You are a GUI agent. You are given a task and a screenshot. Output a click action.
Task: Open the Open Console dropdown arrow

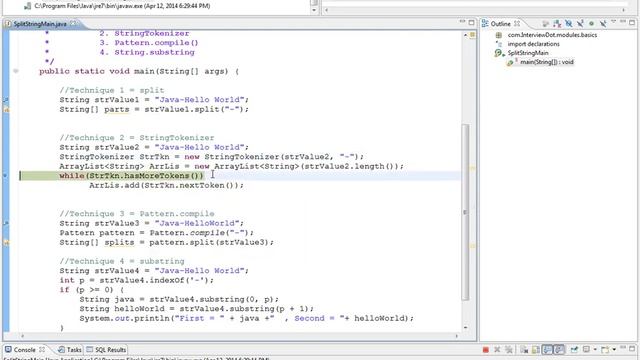click(x=614, y=350)
